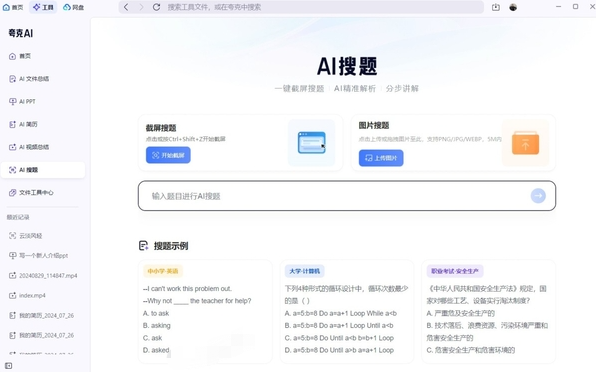Viewport: 596px width, 372px height.
Task: Open 文件工具中心 in the sidebar
Action: 43,193
